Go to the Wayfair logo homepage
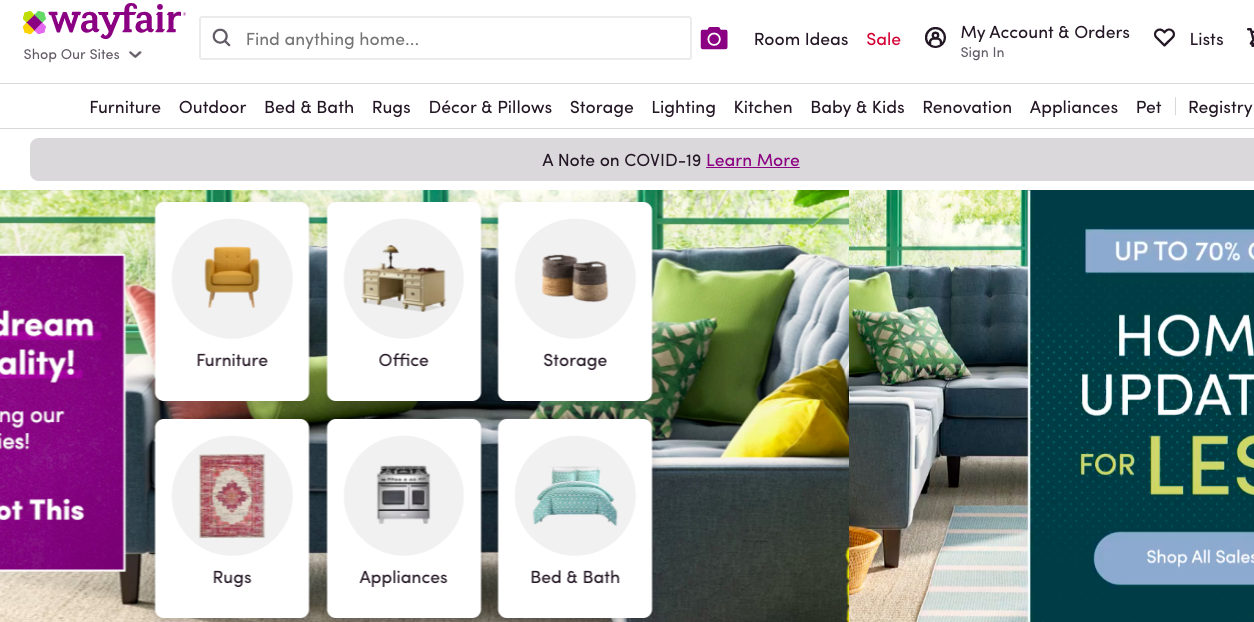Image resolution: width=1254 pixels, height=622 pixels. [x=104, y=20]
